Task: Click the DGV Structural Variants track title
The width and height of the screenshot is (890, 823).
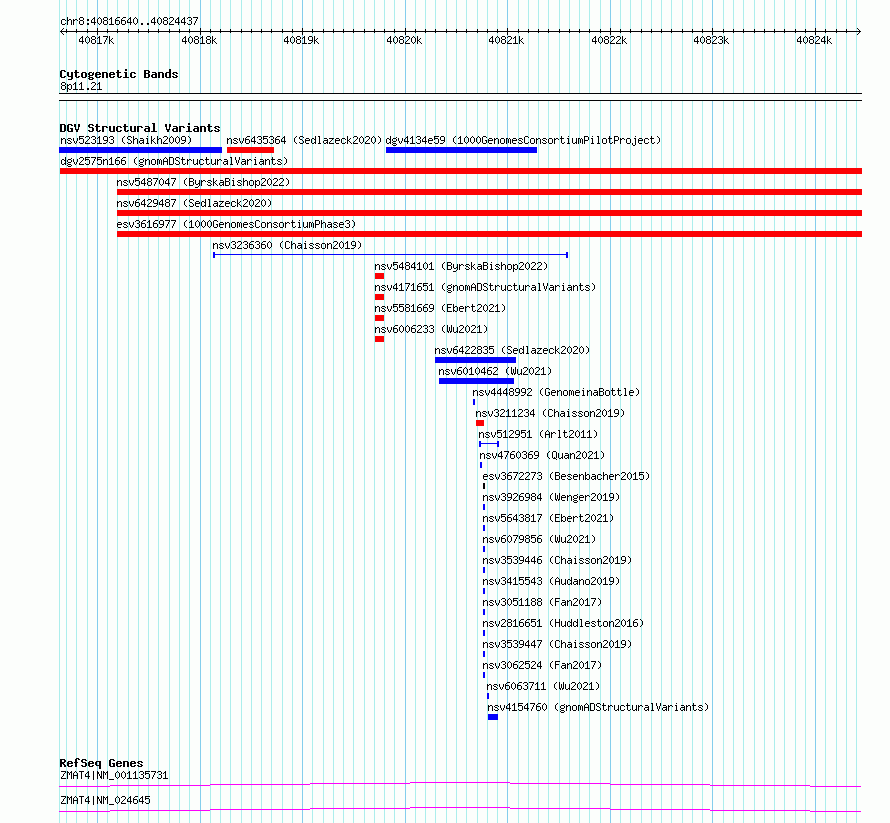Action: click(140, 128)
